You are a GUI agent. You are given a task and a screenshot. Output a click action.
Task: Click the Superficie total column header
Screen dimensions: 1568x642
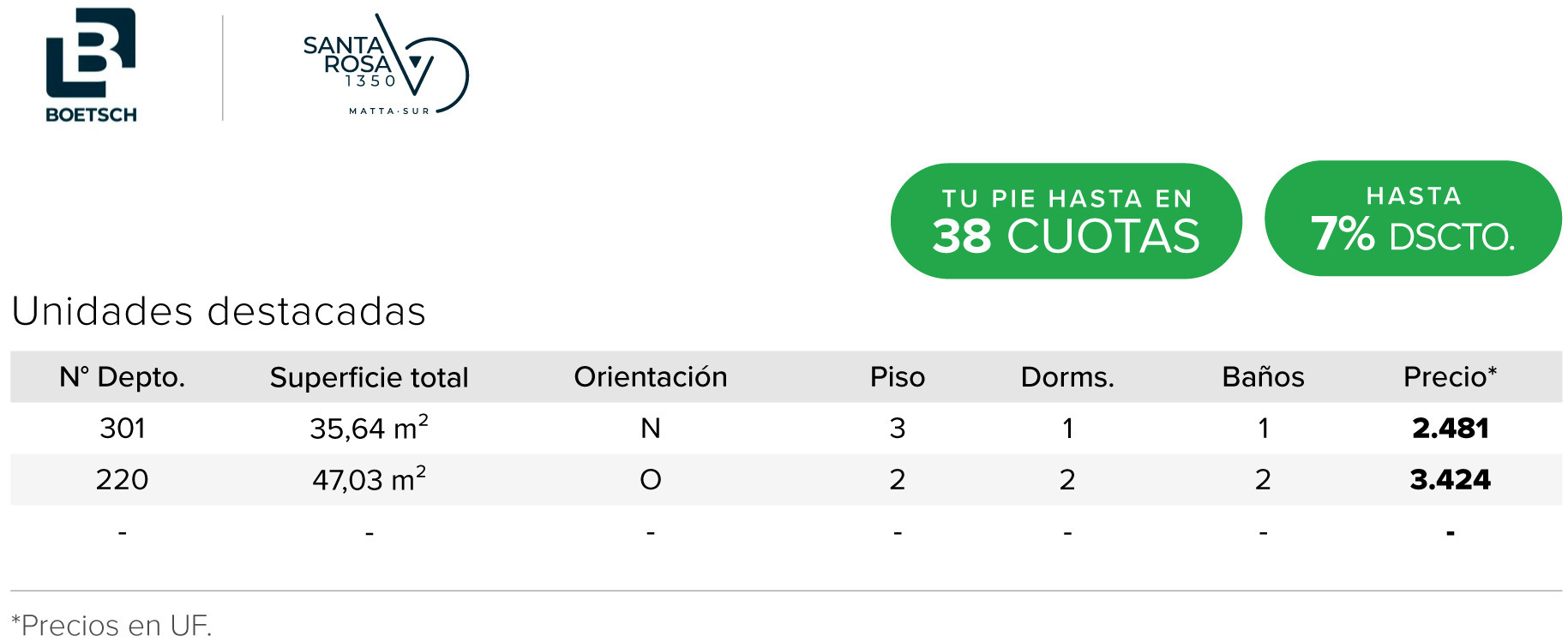(x=369, y=377)
